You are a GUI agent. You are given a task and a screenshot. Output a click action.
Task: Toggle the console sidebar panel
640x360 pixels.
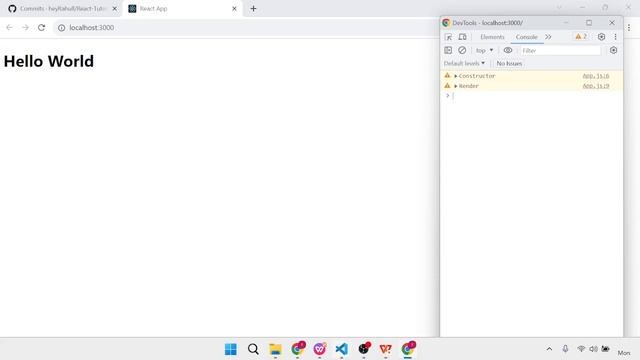[x=448, y=50]
